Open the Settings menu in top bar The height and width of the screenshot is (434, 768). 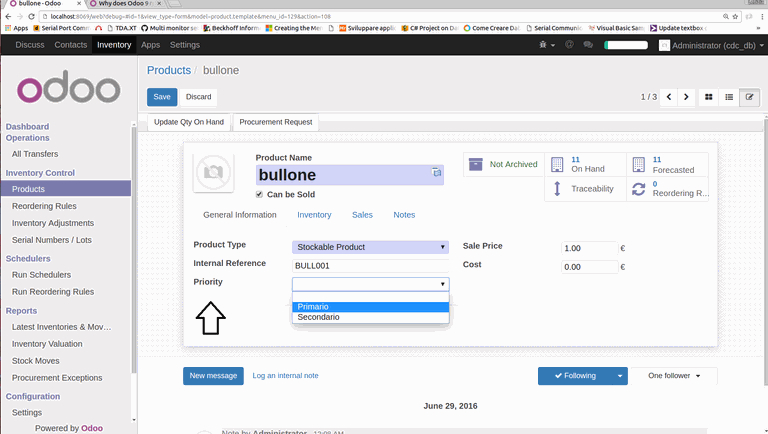point(185,45)
